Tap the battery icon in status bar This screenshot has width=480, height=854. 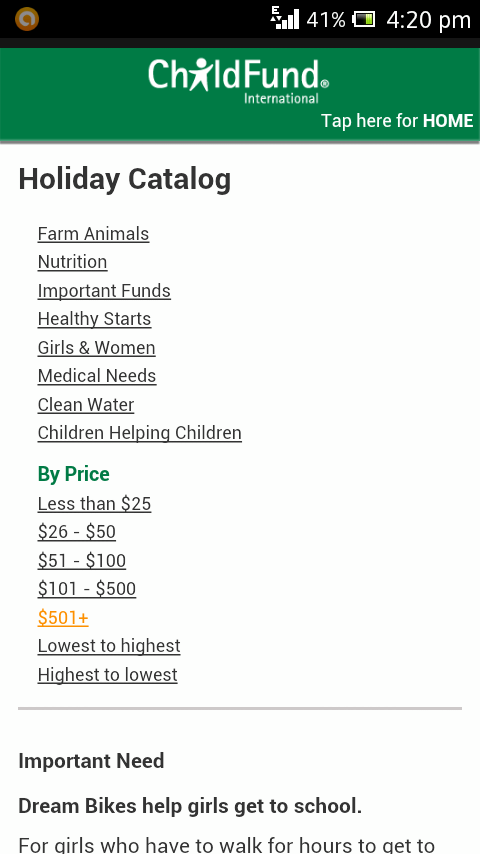tap(363, 20)
